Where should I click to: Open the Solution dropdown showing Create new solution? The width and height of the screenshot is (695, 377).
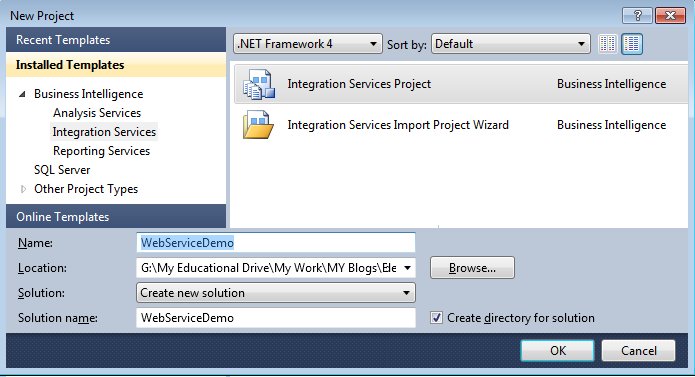276,293
